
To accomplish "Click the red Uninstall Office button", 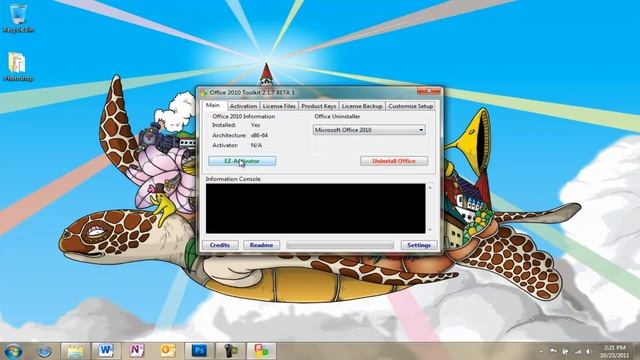I will pyautogui.click(x=394, y=161).
